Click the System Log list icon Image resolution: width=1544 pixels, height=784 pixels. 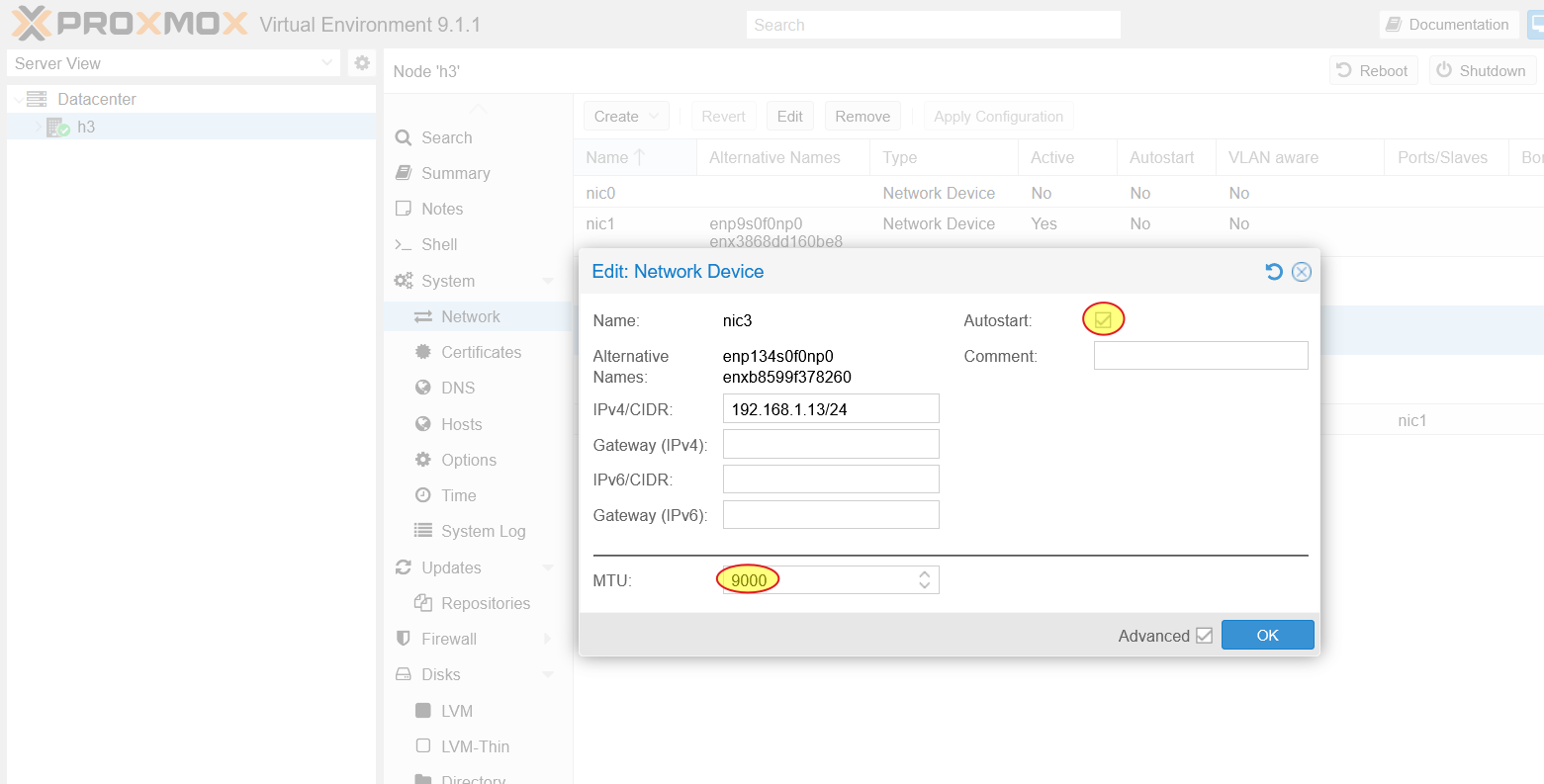click(423, 531)
